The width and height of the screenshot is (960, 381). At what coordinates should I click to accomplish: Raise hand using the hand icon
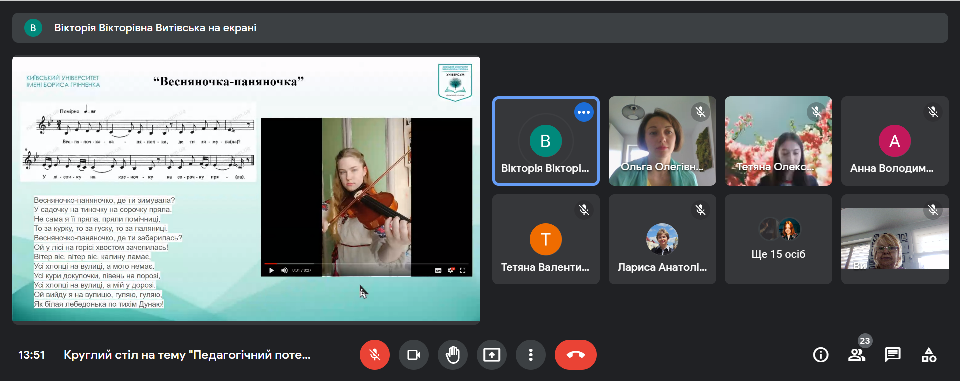(x=453, y=355)
